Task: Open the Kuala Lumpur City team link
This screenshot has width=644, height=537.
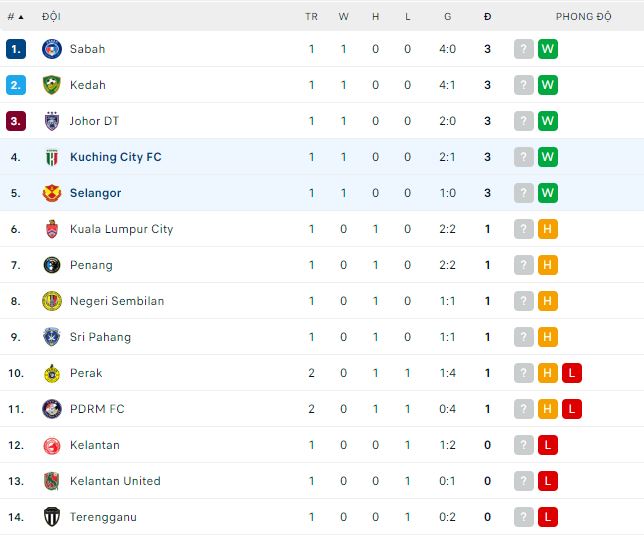Action: click(121, 229)
